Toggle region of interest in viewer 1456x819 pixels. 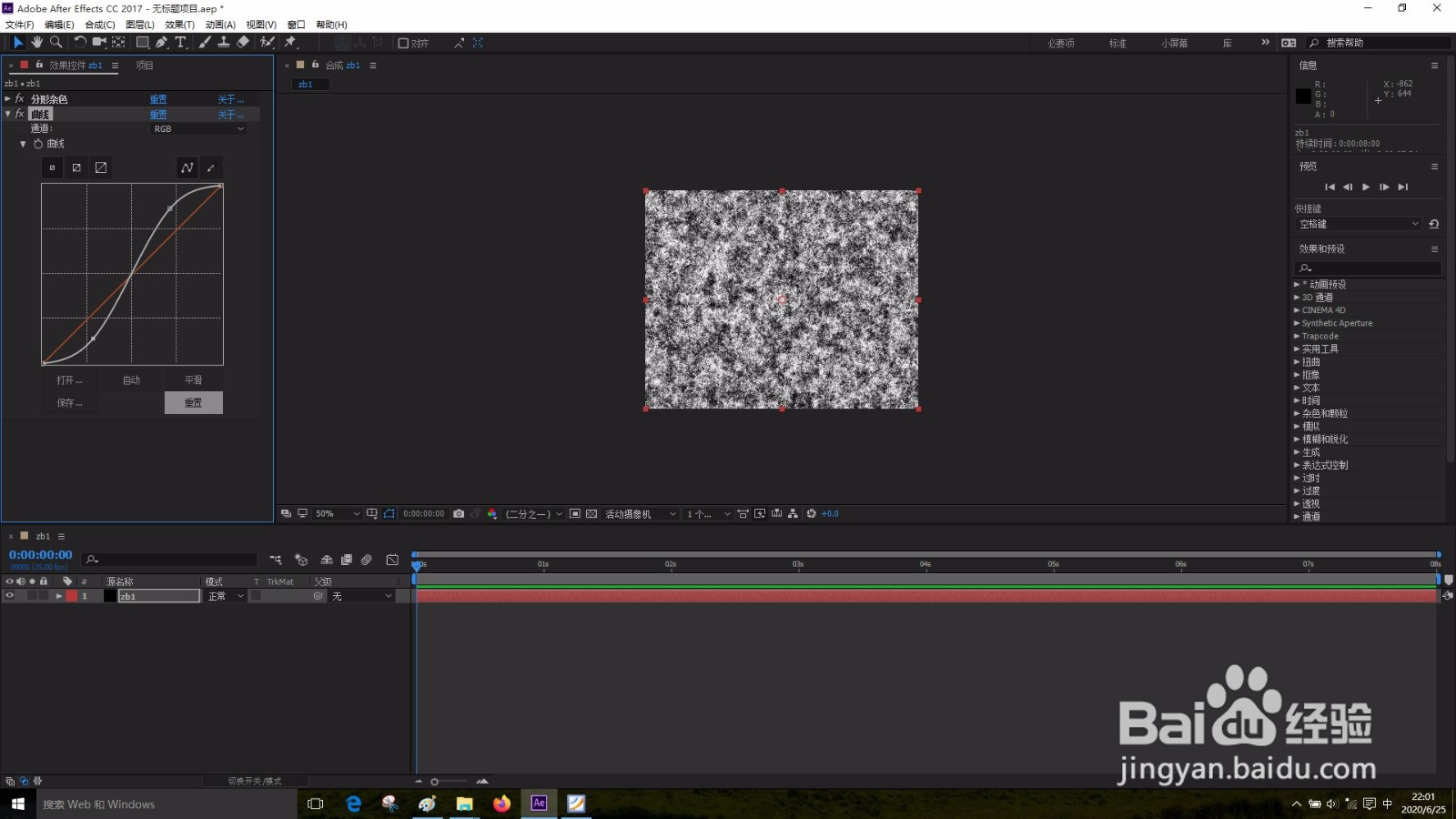[x=574, y=514]
